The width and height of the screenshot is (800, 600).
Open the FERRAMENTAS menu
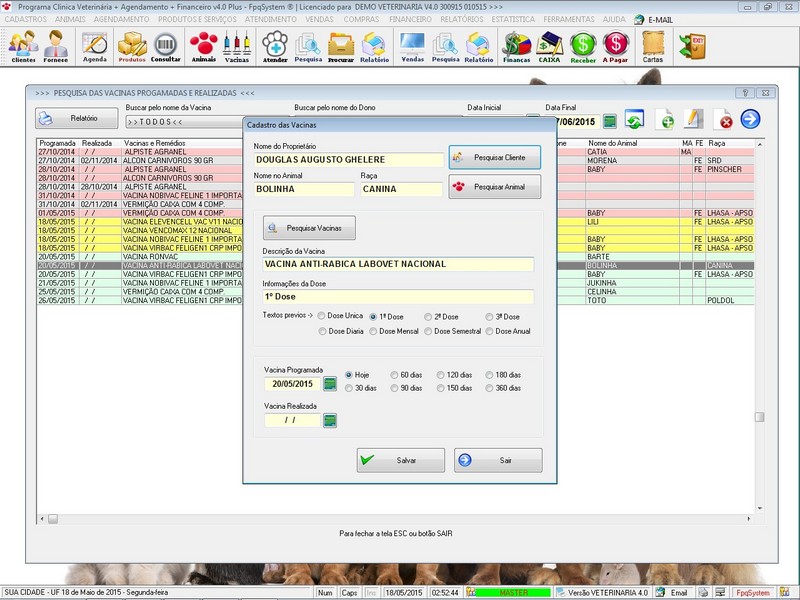coord(569,19)
